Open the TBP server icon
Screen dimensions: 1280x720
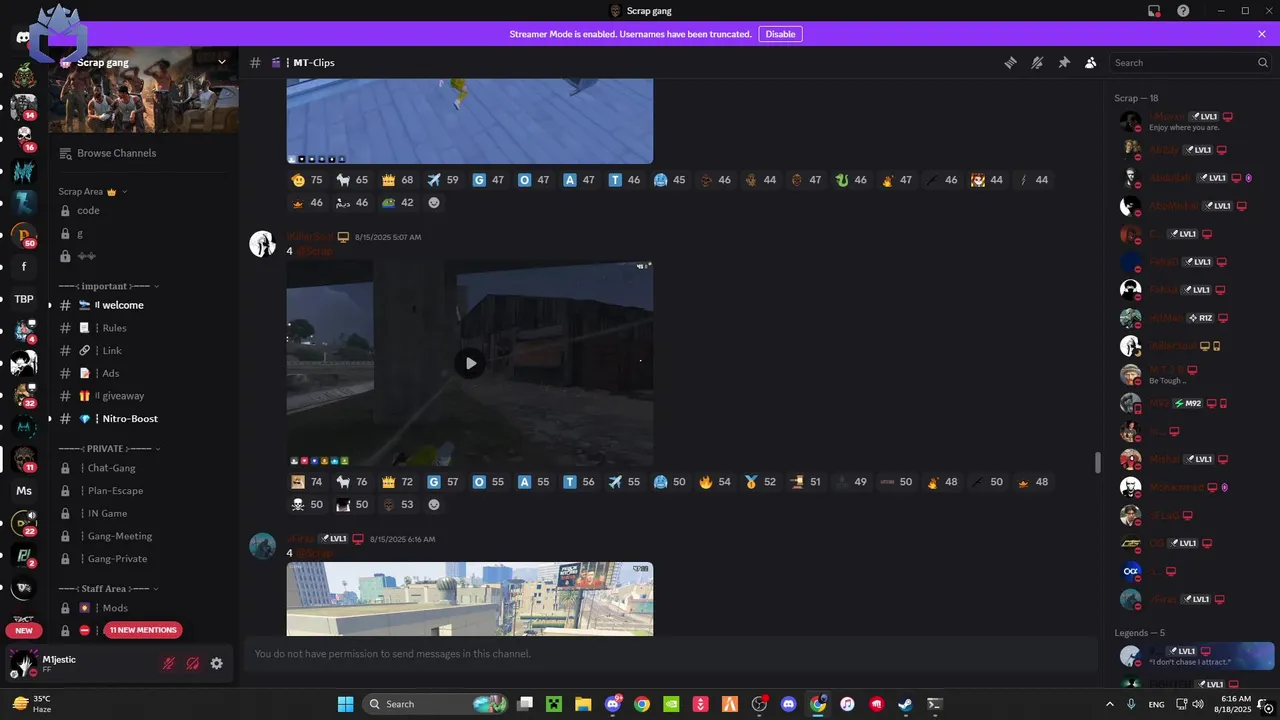[24, 299]
